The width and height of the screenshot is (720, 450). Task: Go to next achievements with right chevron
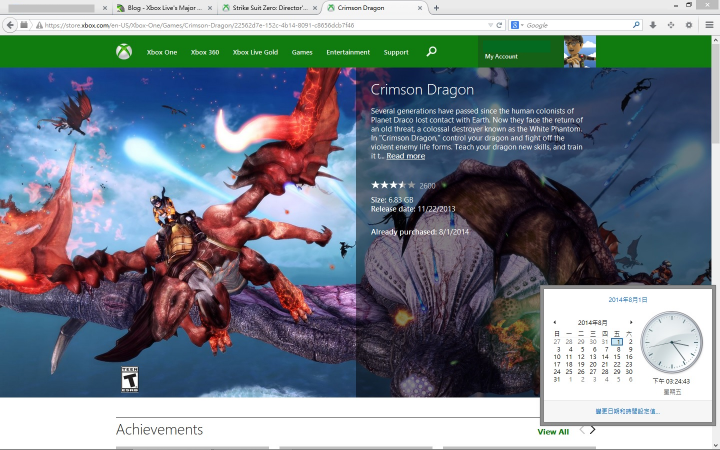(x=593, y=430)
